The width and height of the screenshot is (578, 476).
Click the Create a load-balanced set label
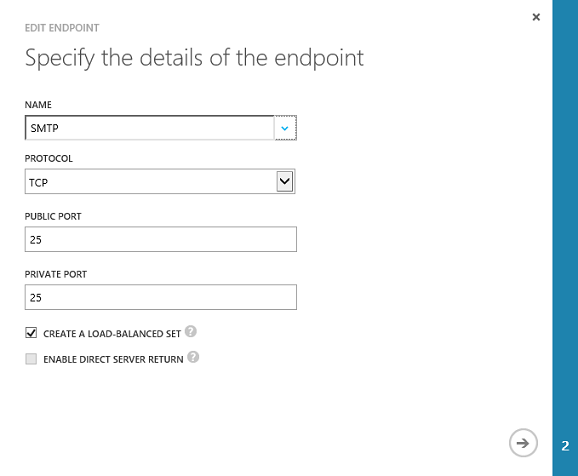coord(112,334)
